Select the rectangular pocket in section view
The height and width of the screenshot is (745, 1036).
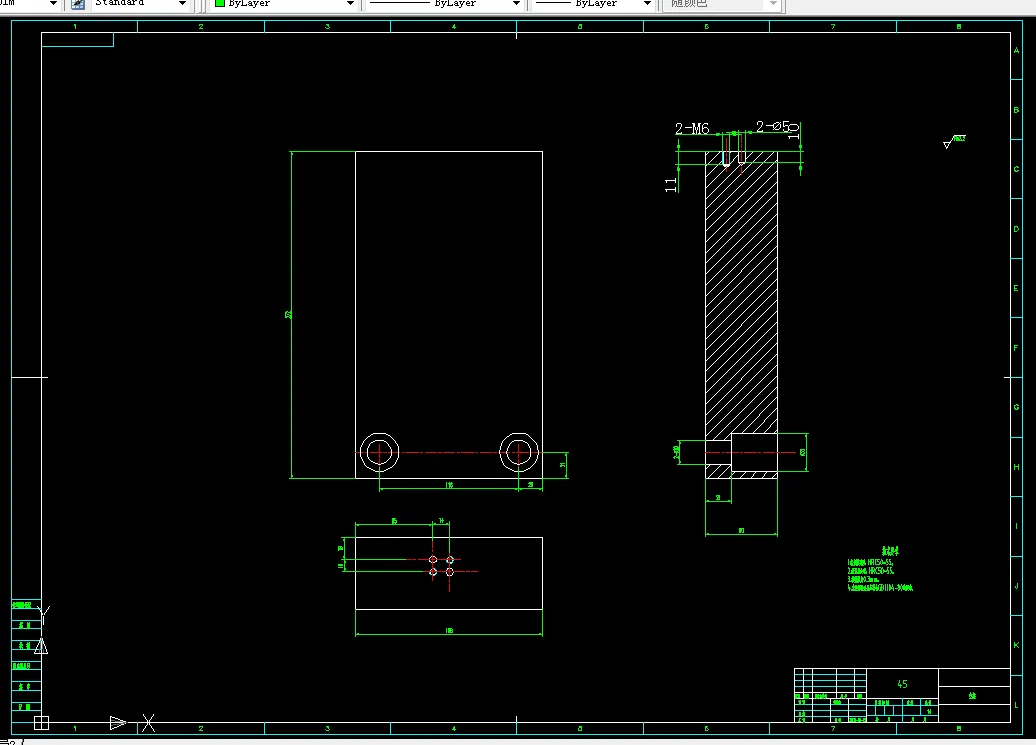[x=754, y=452]
